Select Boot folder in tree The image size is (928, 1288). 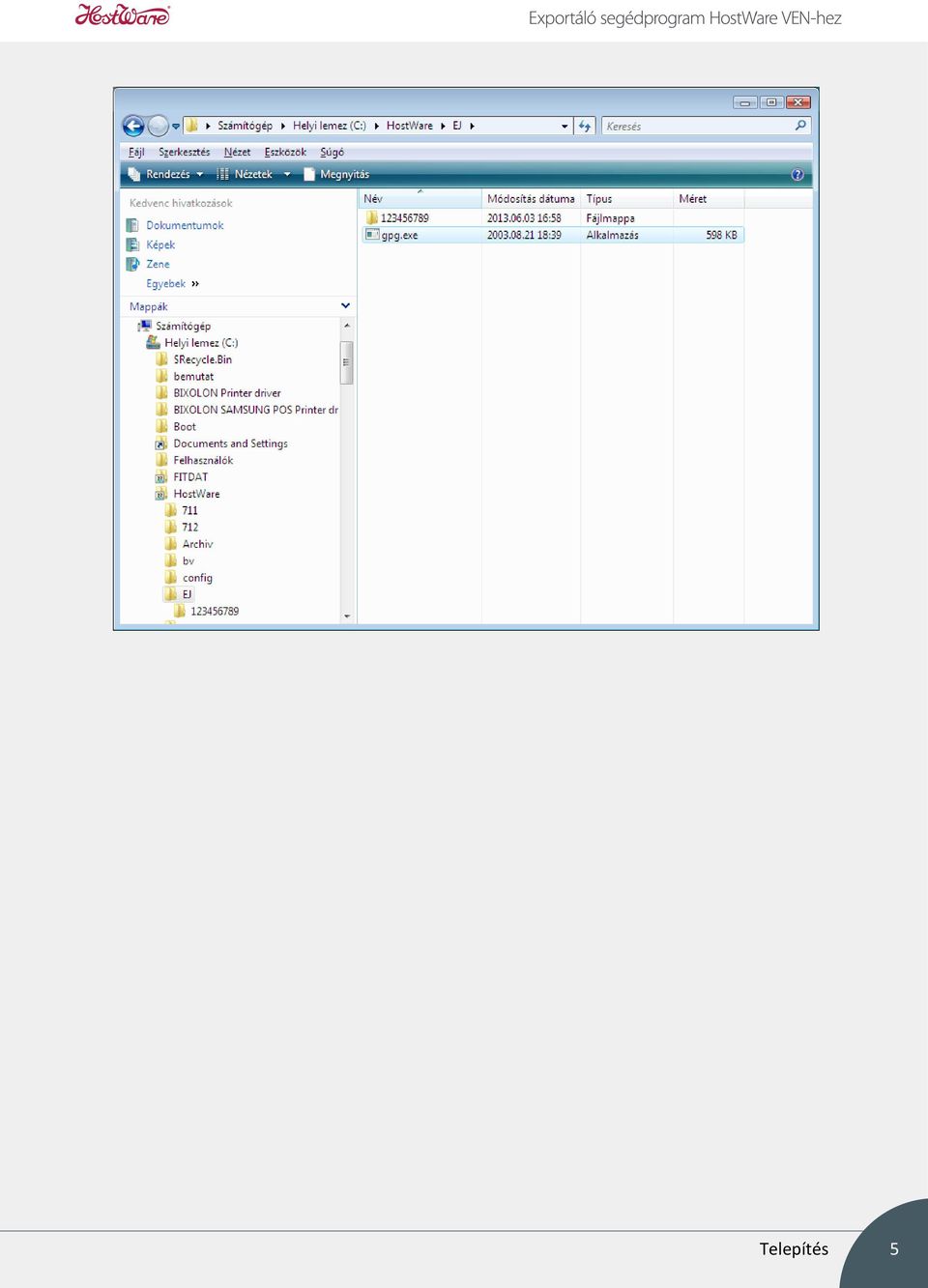pyautogui.click(x=184, y=426)
